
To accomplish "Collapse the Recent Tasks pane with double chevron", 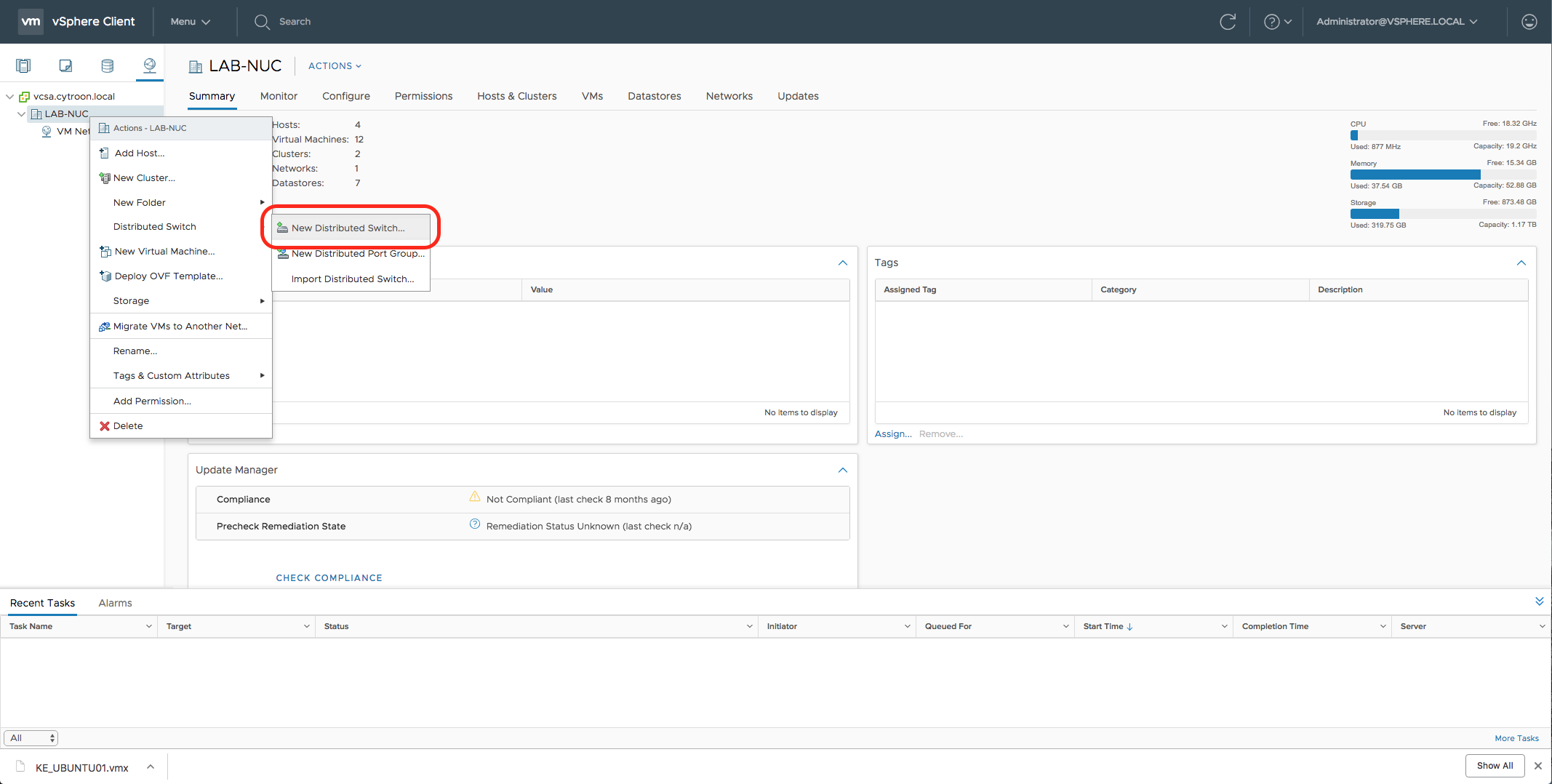I will pos(1539,601).
